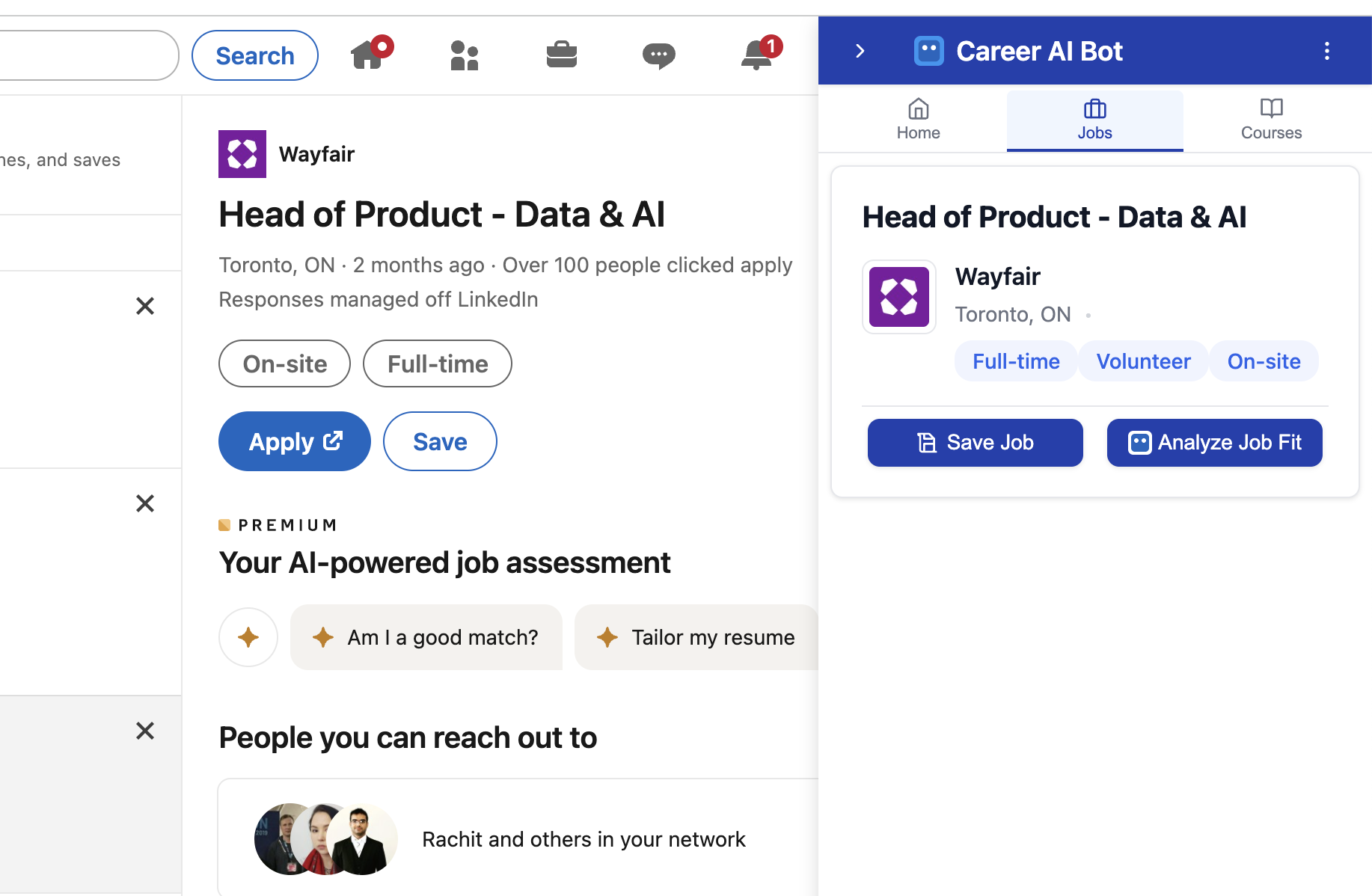Click the Jobs tab briefcase icon in Career AI Bot
This screenshot has width=1372, height=896.
click(x=1094, y=109)
